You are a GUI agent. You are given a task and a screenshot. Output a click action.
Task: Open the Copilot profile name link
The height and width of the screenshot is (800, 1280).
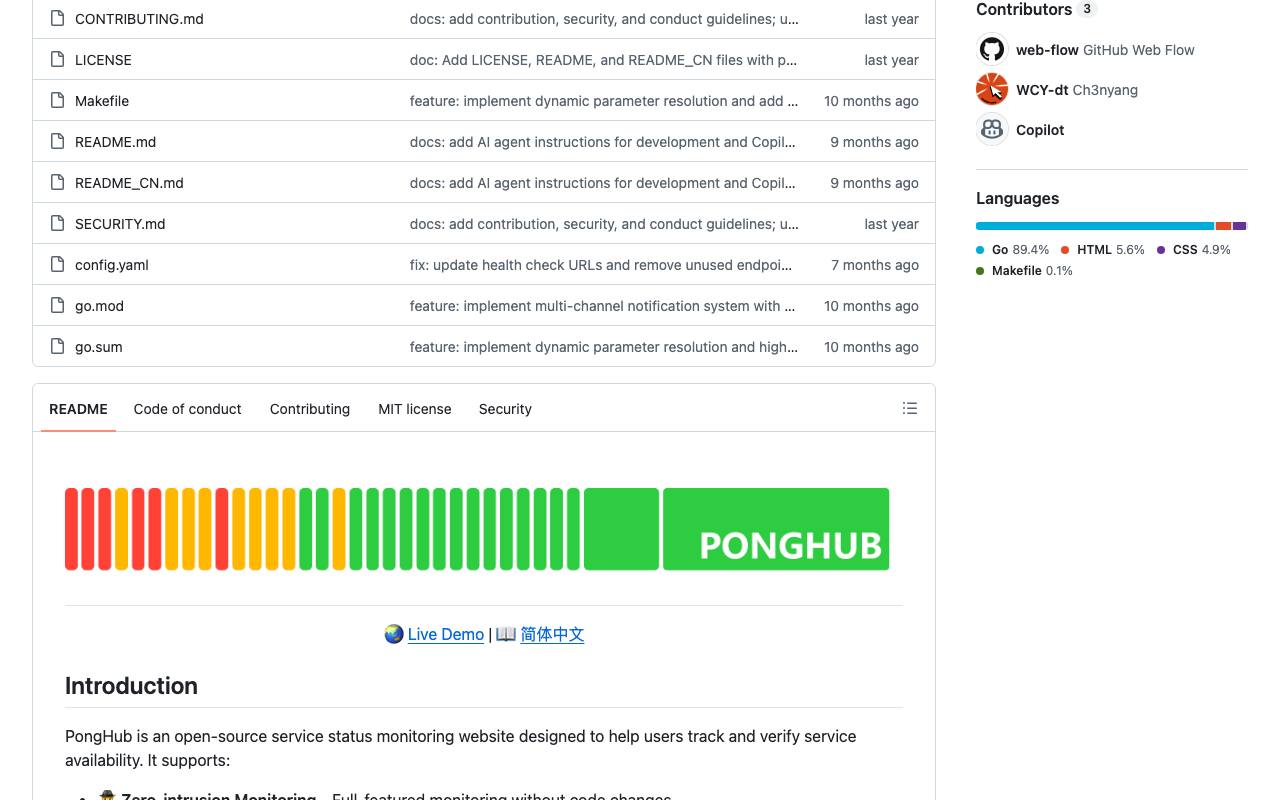(1040, 129)
